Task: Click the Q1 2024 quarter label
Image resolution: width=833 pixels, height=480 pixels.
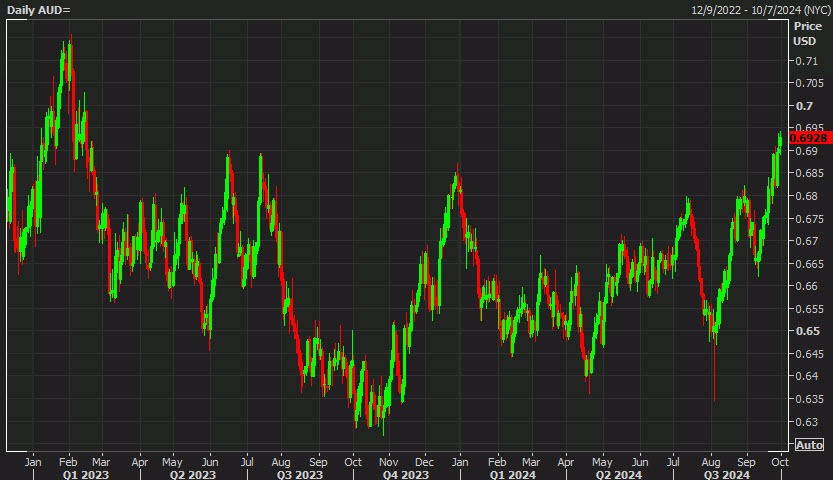Action: [513, 474]
